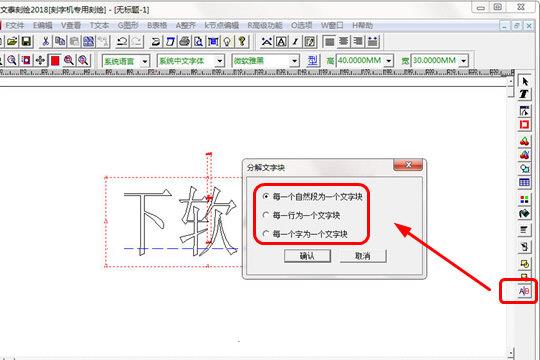The image size is (540, 360).
Task: Select 每一个自然段为一个文字块 radio option
Action: tap(313, 197)
